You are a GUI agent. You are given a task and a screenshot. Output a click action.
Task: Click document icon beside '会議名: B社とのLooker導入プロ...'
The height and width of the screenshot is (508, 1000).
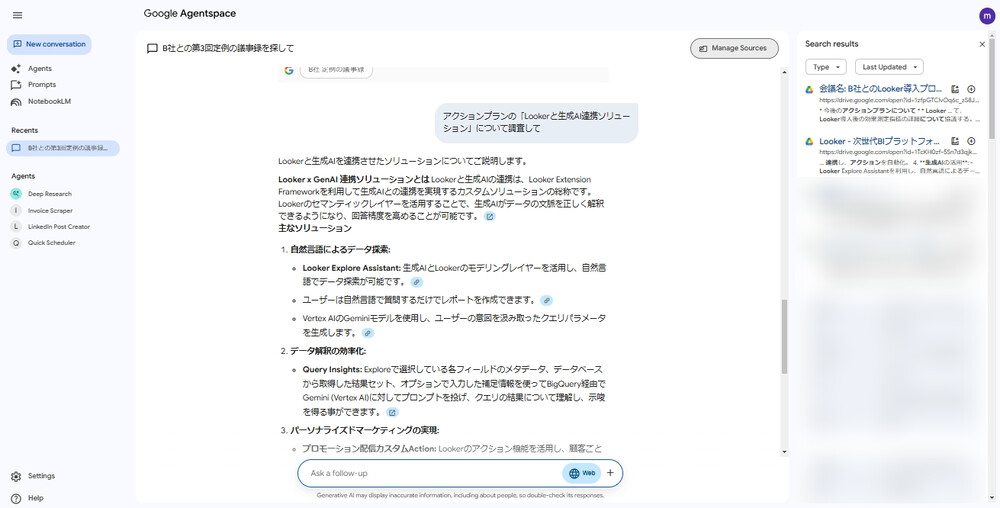coord(955,89)
